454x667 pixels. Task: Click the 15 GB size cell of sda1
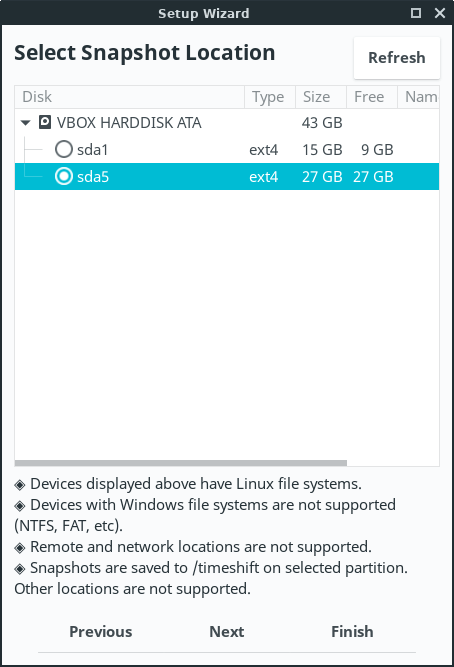coord(322,150)
